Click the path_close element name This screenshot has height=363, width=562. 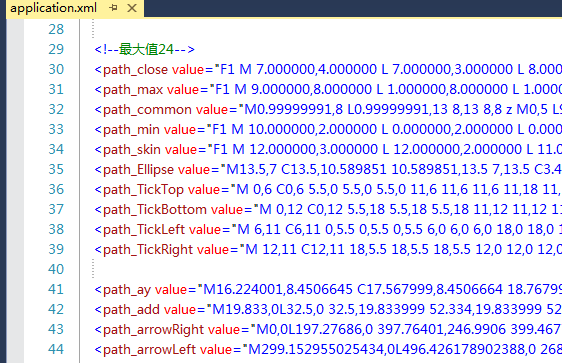(135, 70)
